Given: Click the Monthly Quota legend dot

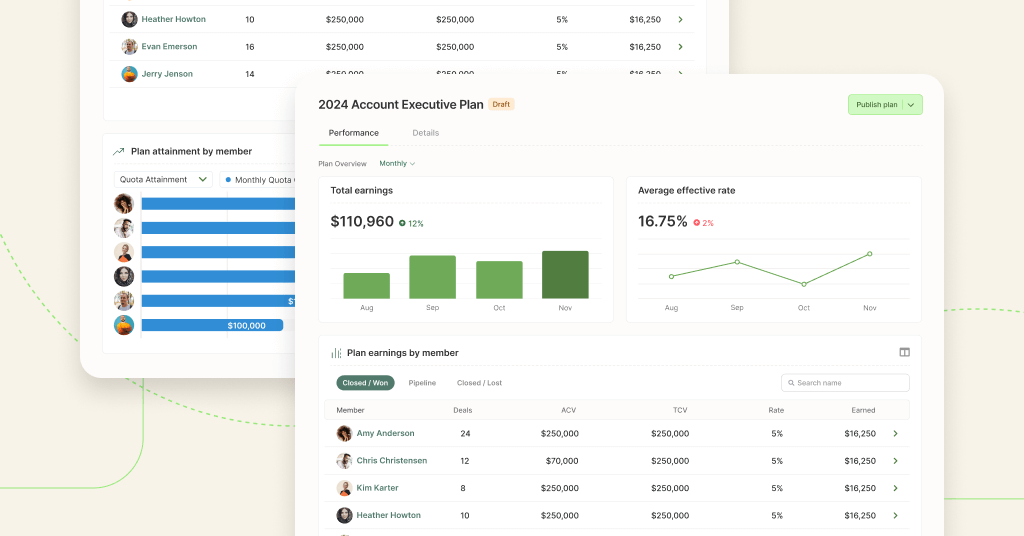Looking at the screenshot, I should (228, 180).
